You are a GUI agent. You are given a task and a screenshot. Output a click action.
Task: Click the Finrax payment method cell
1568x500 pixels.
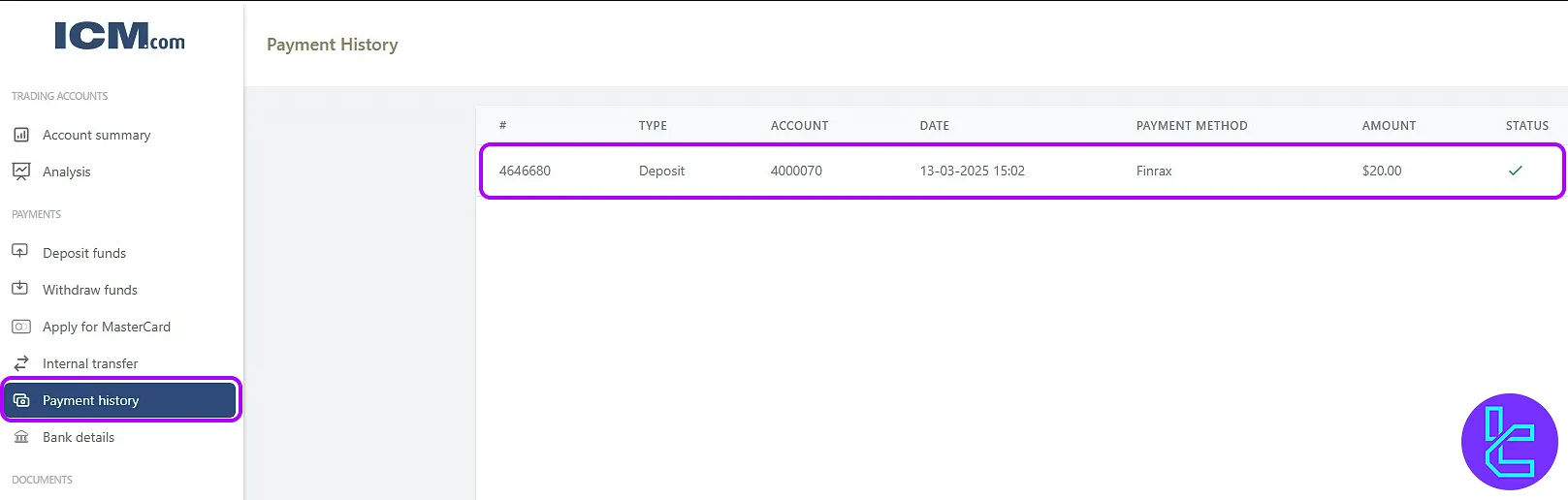click(x=1154, y=171)
